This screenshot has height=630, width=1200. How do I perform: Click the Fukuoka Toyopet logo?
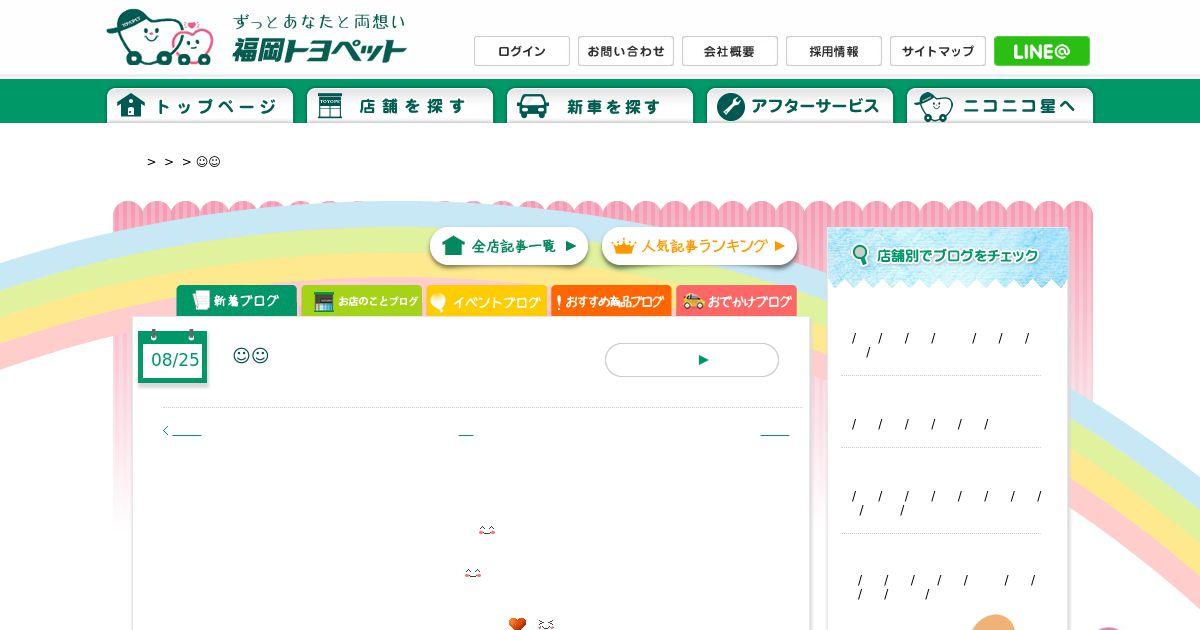[x=257, y=38]
